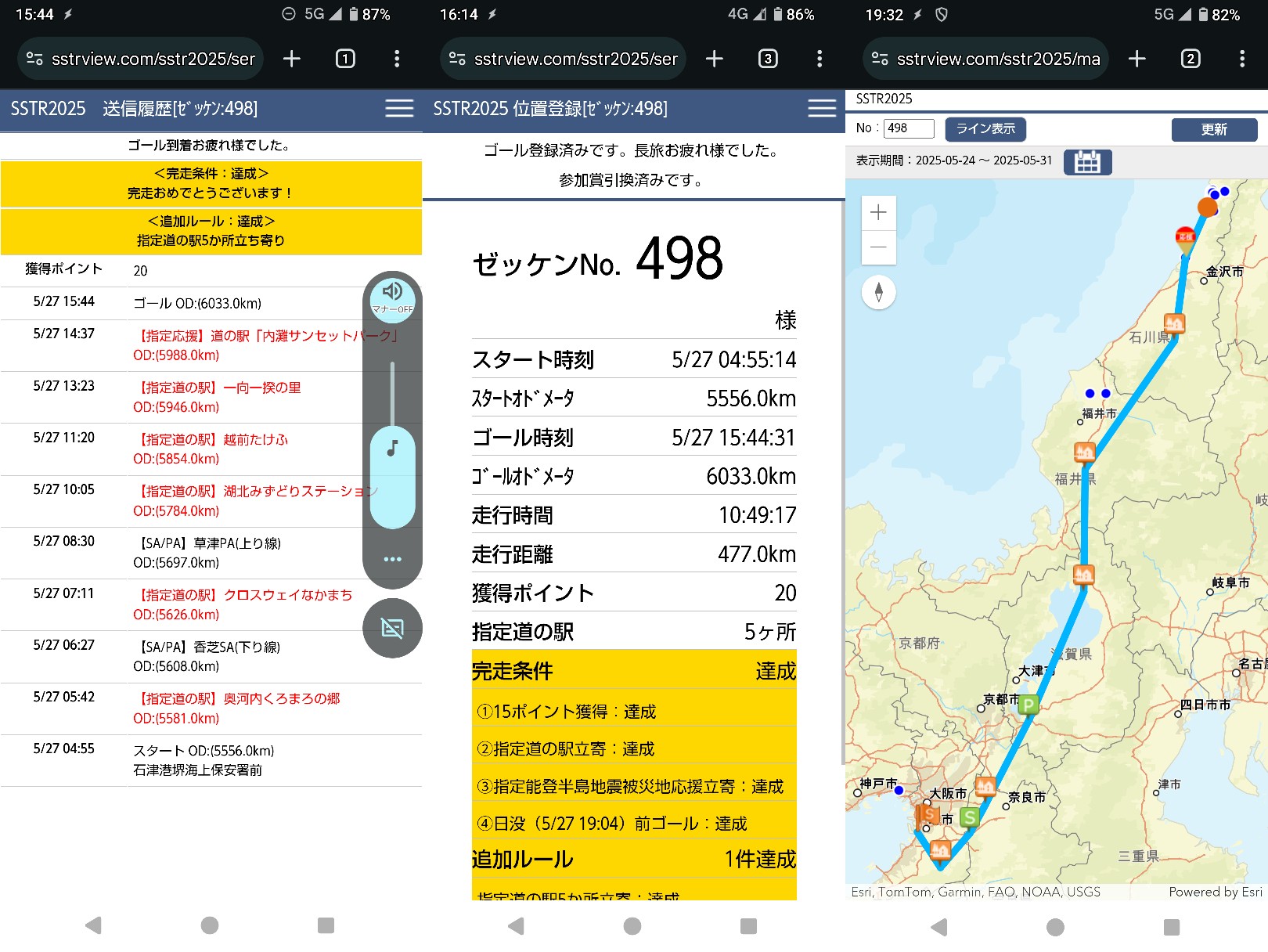Click 追加ルール 1件達成 row

click(x=634, y=859)
